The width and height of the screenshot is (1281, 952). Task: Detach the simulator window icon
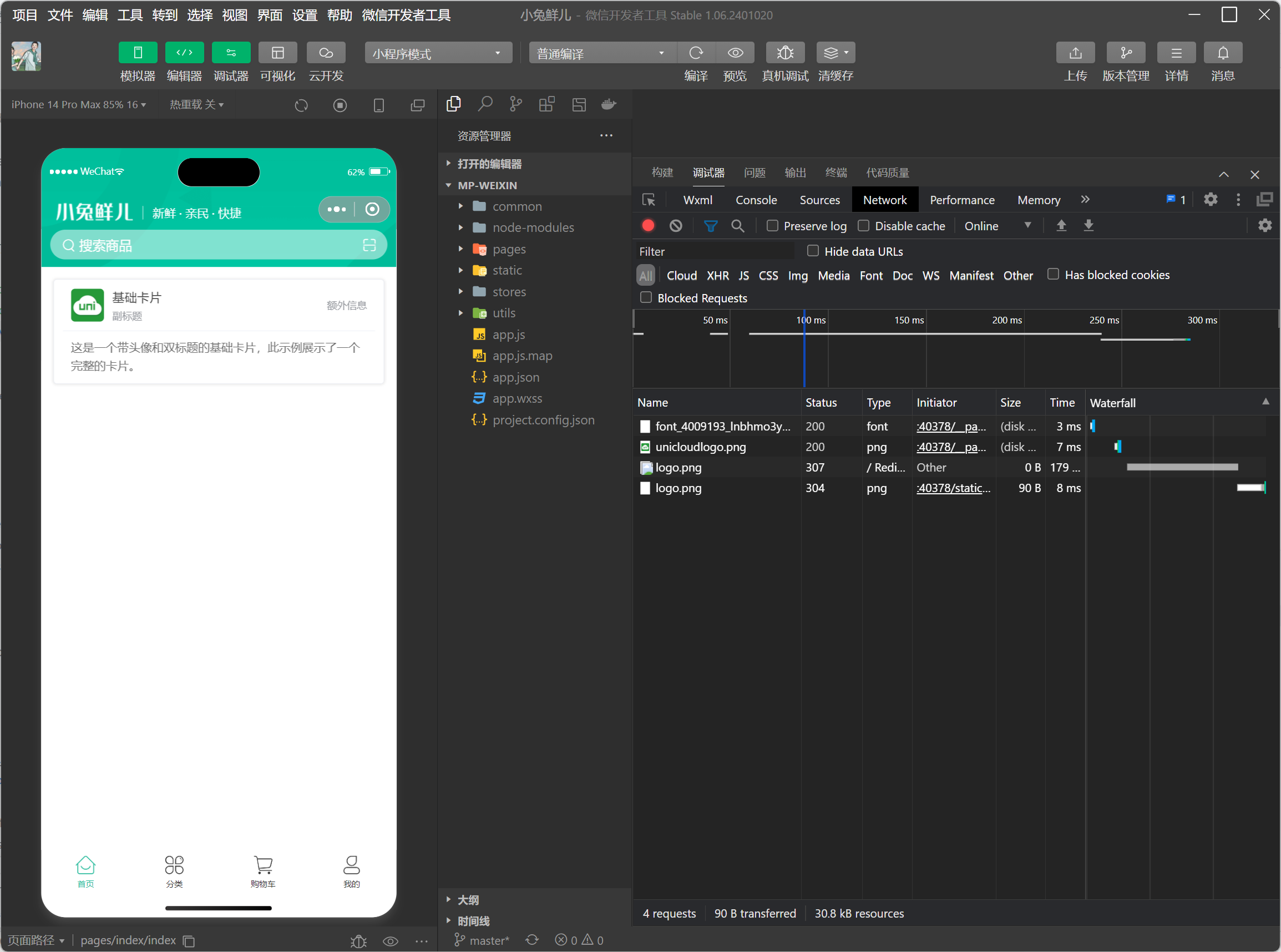(x=417, y=105)
